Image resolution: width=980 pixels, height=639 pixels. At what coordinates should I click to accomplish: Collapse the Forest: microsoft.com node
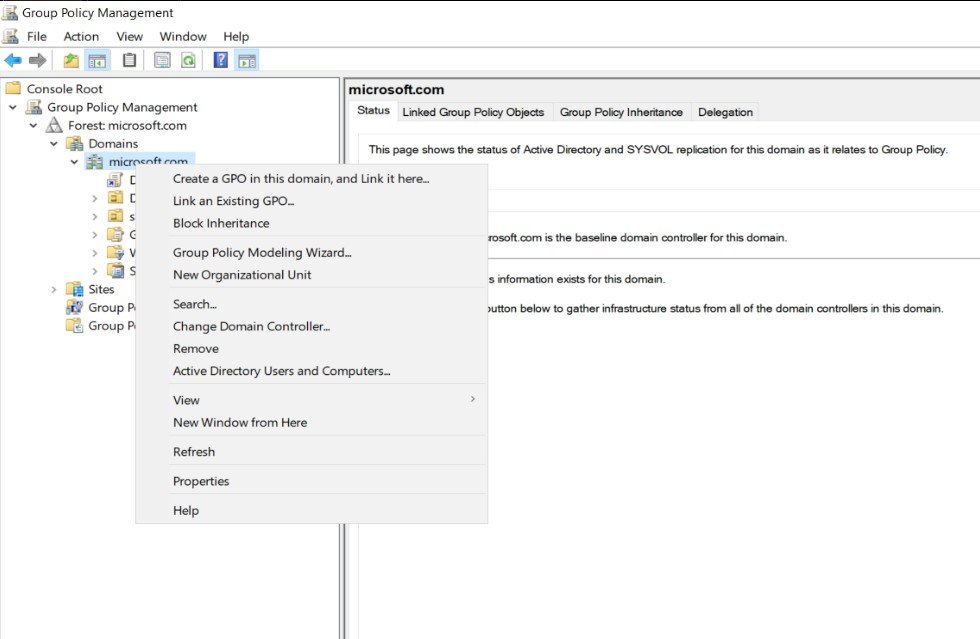pyautogui.click(x=33, y=125)
